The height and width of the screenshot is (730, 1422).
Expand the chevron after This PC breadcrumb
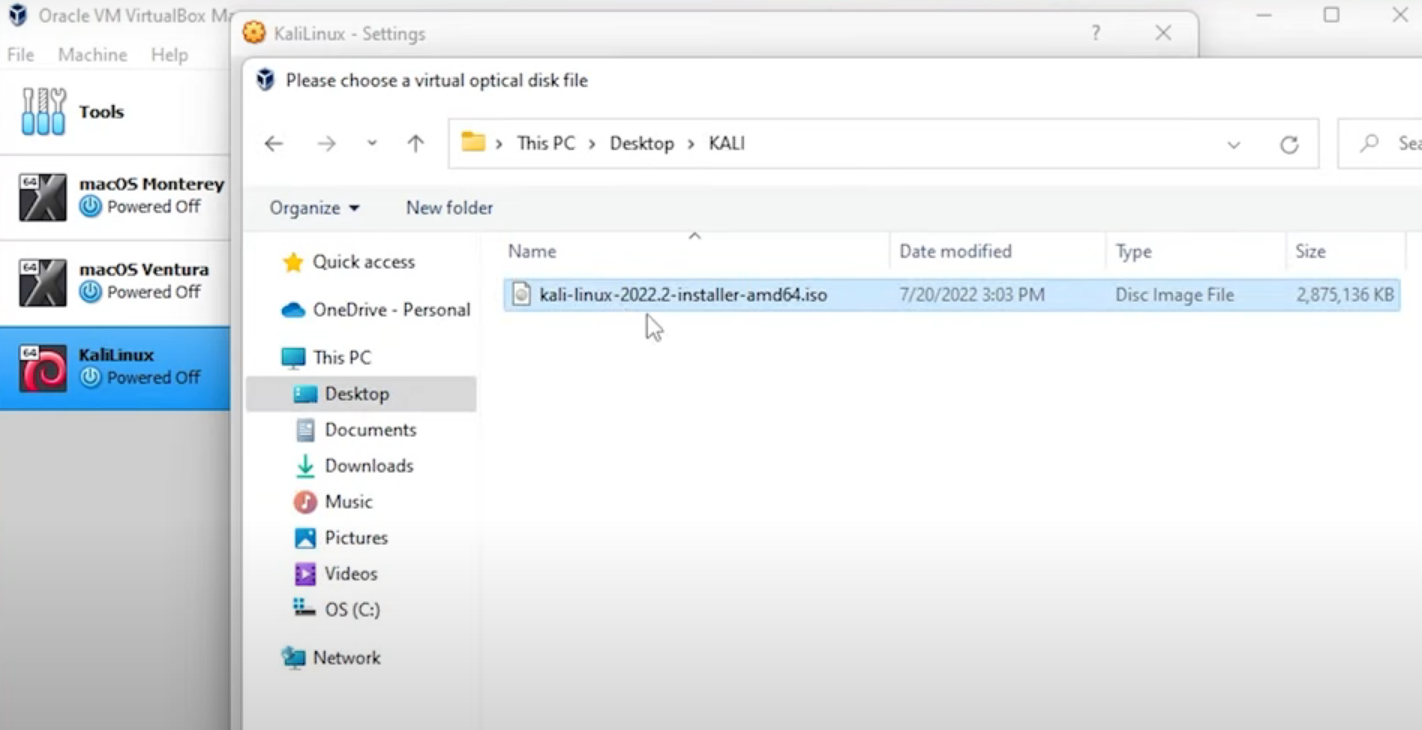pos(592,144)
